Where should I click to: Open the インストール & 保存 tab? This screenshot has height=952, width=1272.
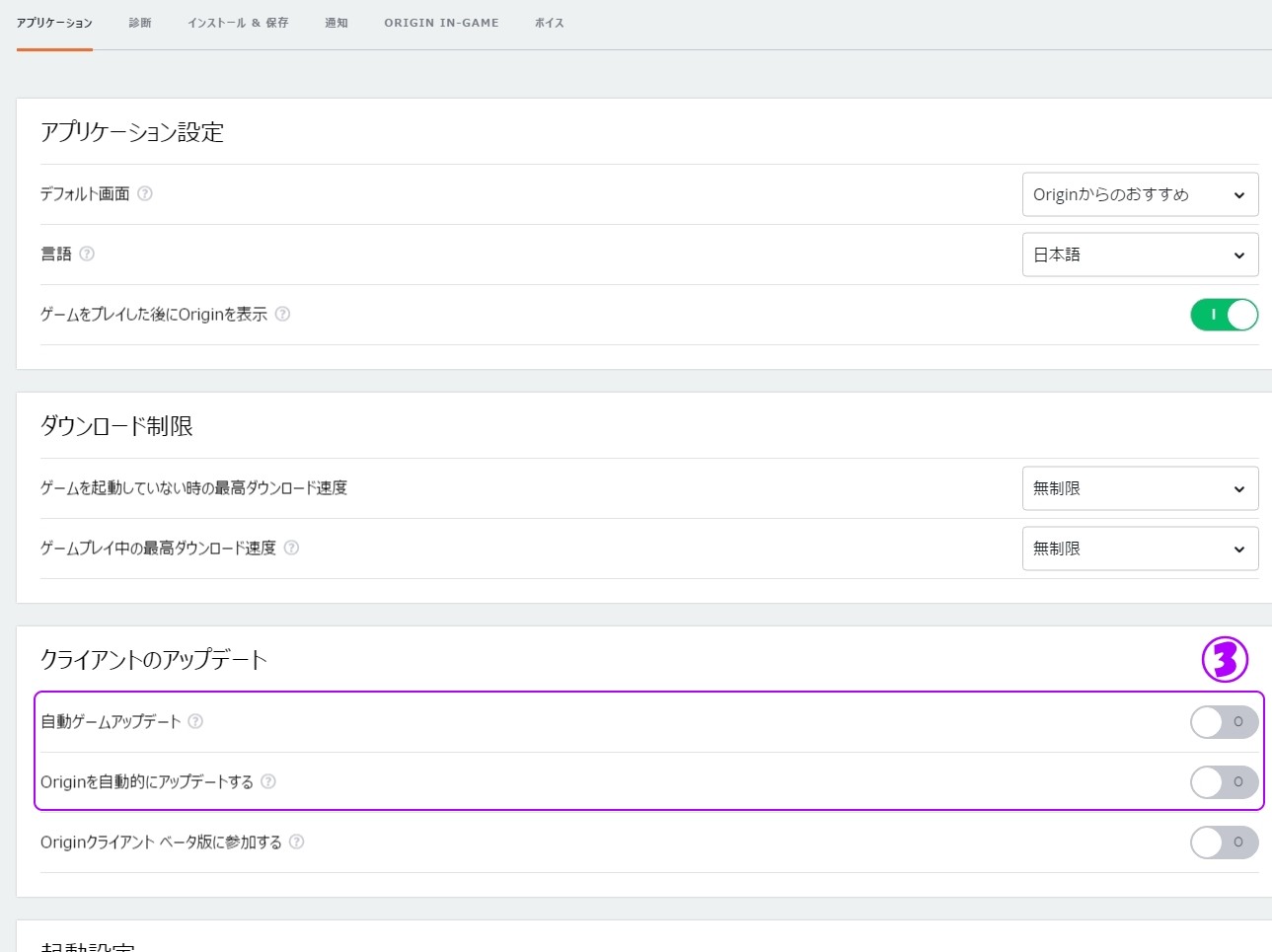[x=238, y=23]
